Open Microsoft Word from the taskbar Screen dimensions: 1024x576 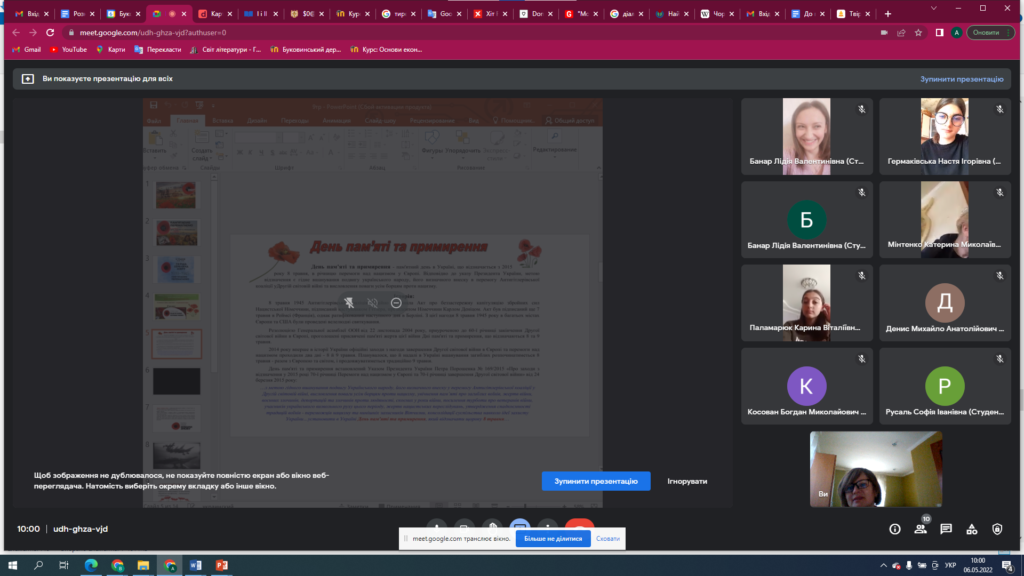(196, 566)
